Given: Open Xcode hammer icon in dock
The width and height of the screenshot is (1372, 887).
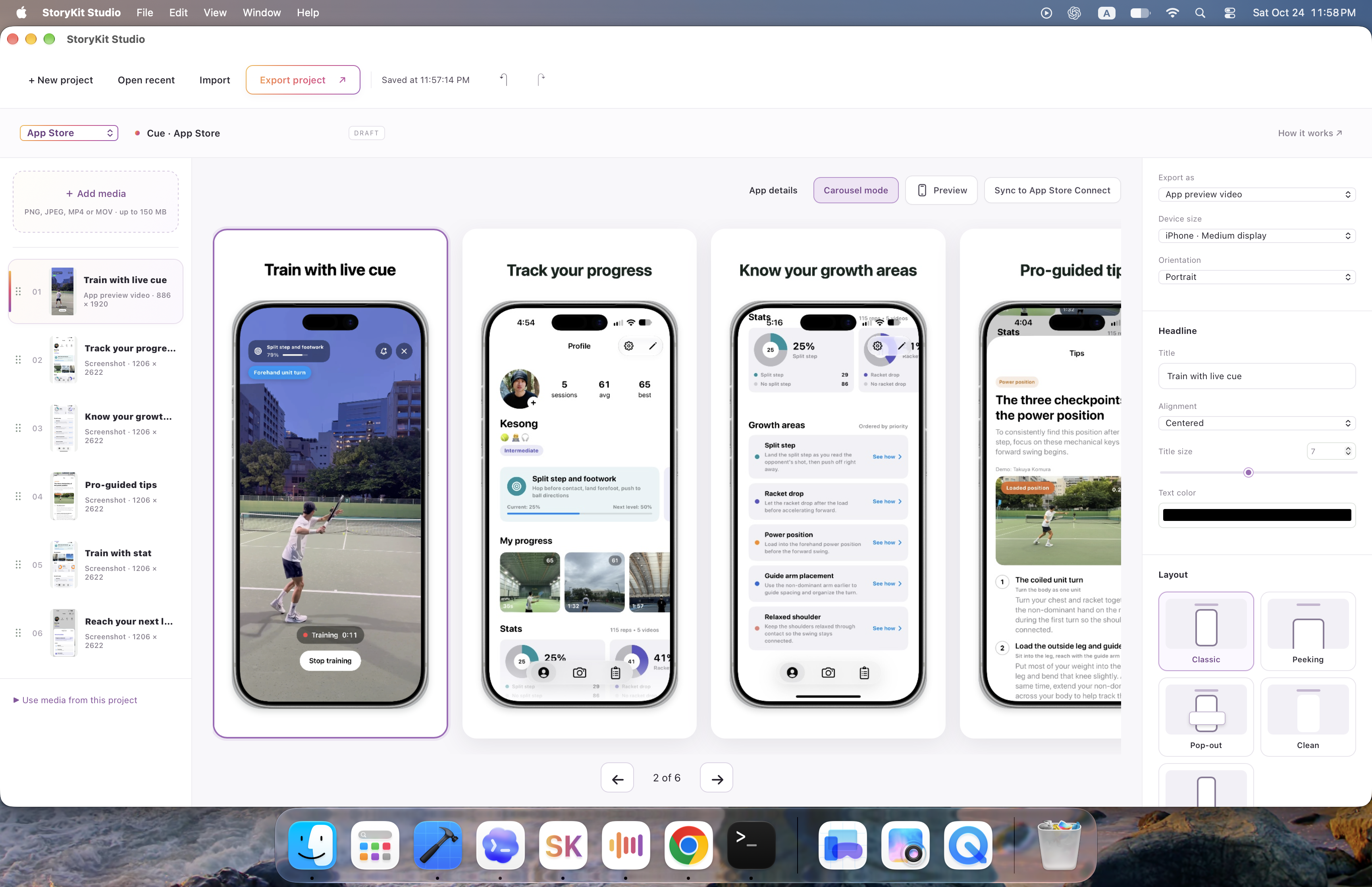Looking at the screenshot, I should coord(437,845).
